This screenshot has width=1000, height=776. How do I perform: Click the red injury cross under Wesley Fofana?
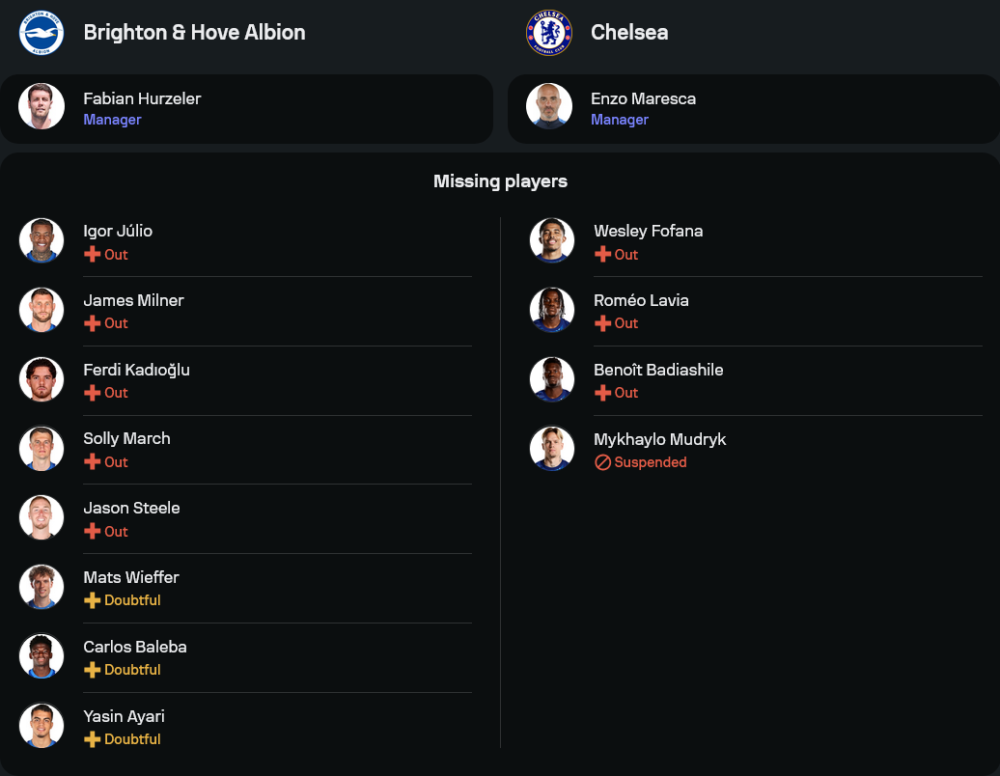(x=602, y=255)
